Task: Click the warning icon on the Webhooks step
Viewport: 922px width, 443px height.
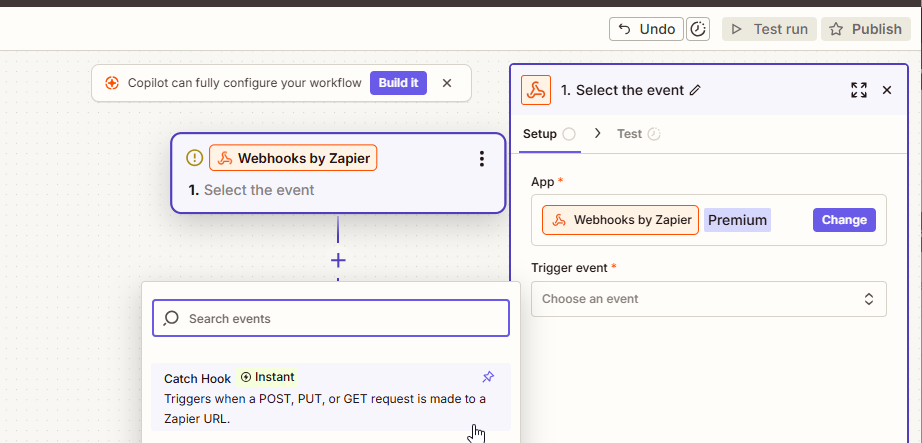Action: tap(195, 158)
